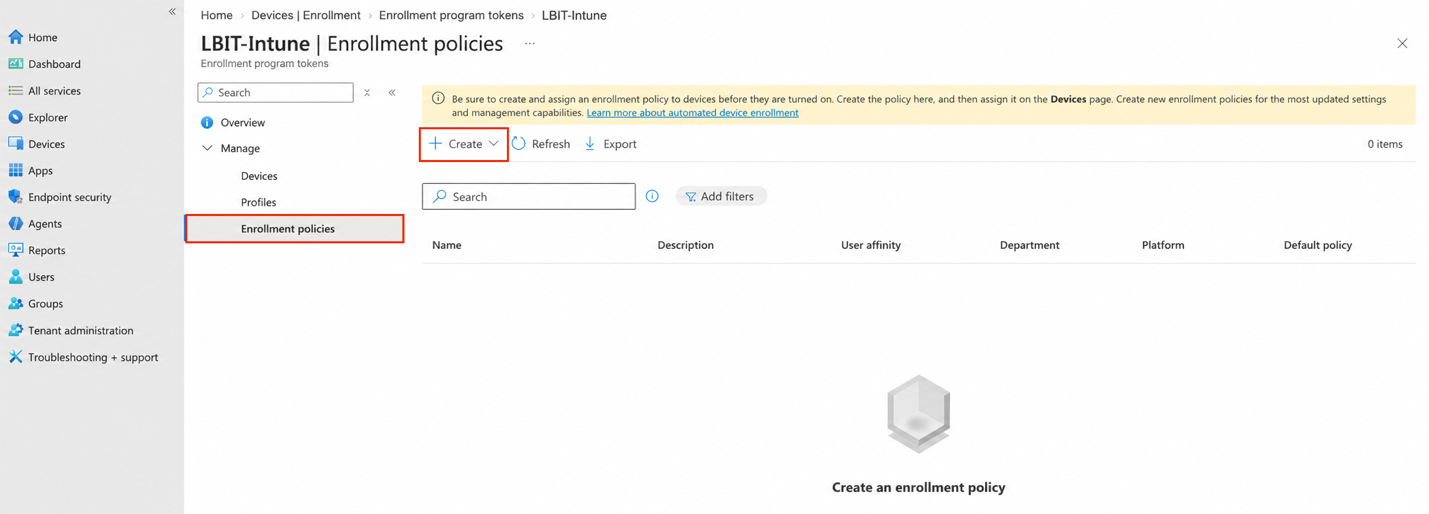This screenshot has height=514, width=1429.
Task: Click the Users person icon
Action: tap(16, 277)
